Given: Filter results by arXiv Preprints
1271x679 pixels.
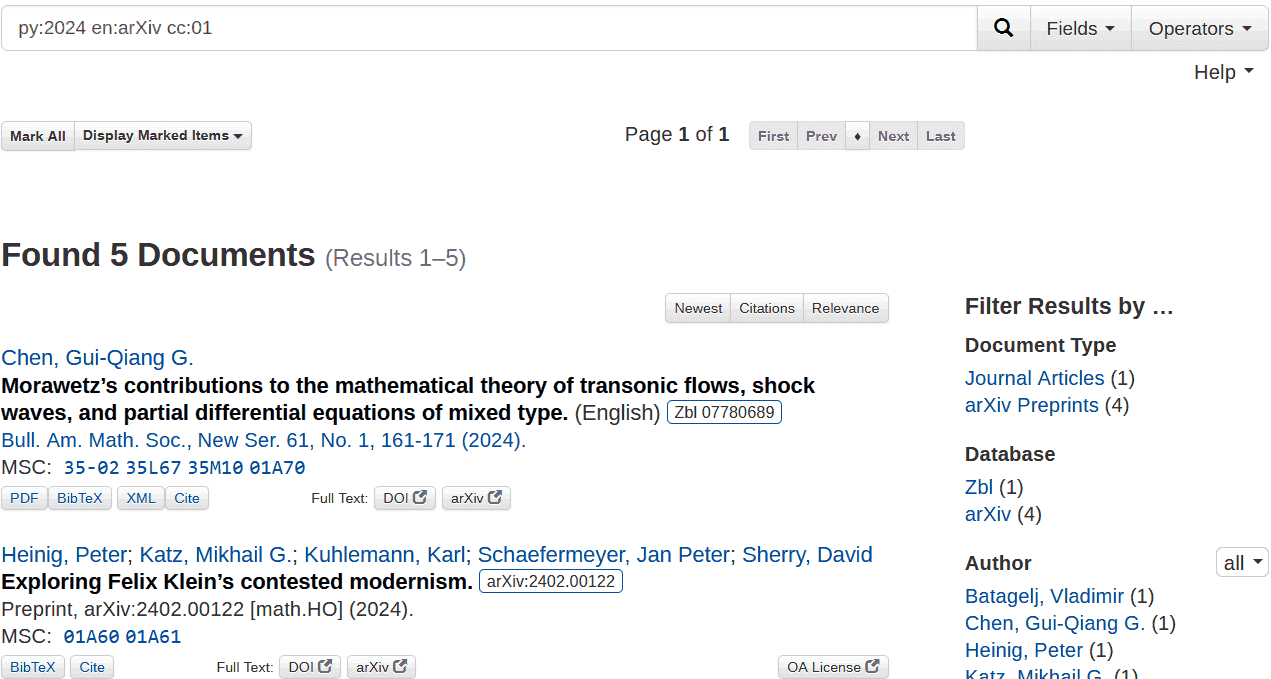Looking at the screenshot, I should (x=1031, y=405).
